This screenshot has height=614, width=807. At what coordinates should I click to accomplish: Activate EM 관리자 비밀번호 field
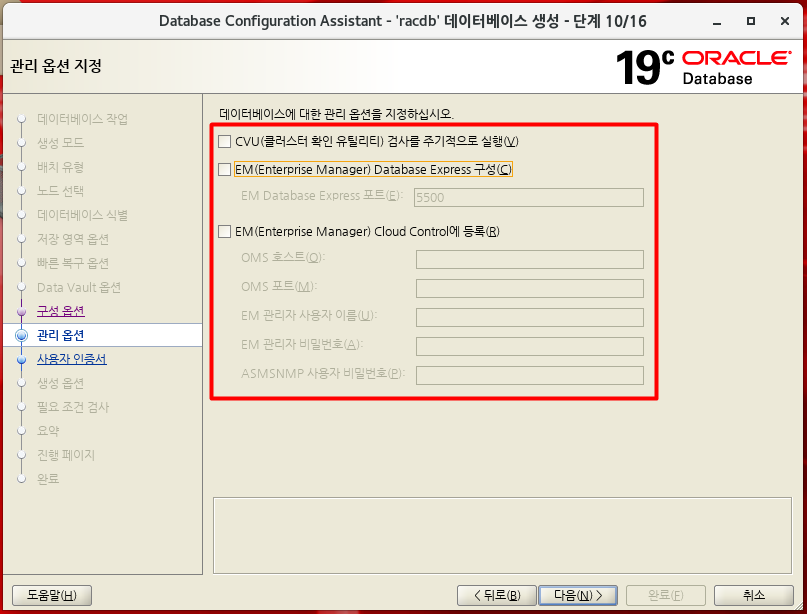[x=530, y=346]
